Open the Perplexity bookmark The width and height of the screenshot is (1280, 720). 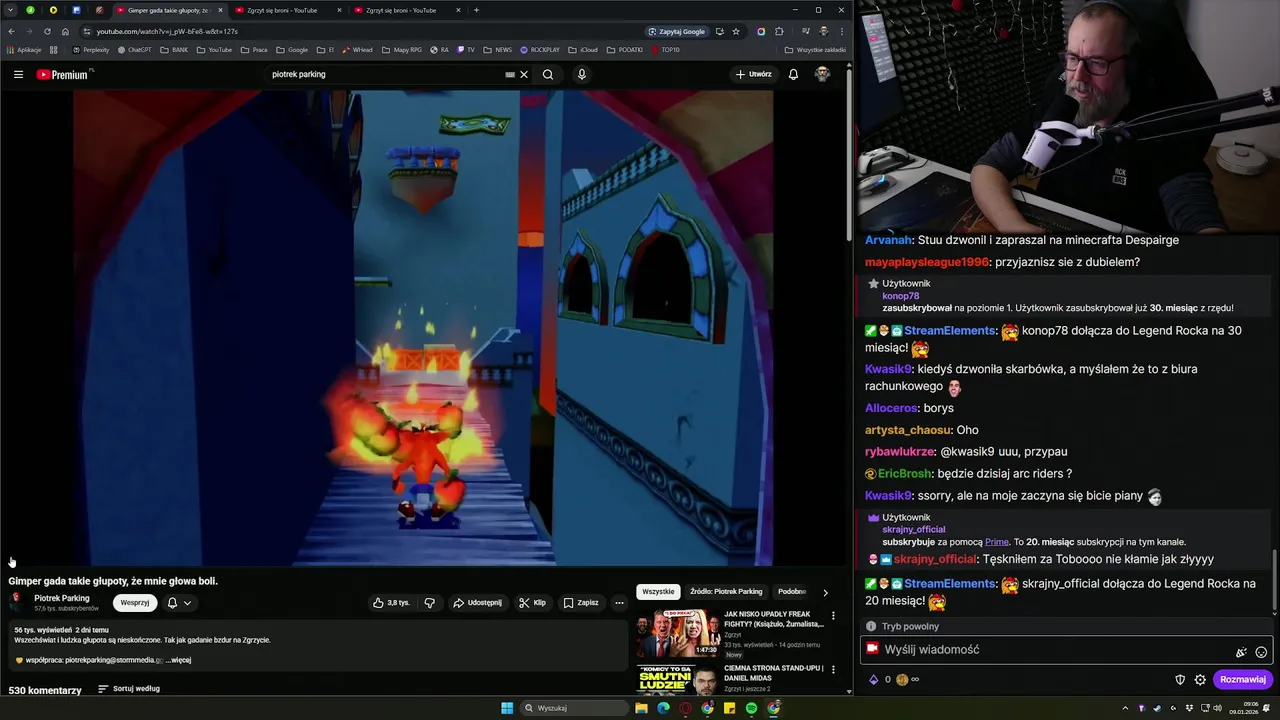point(91,49)
